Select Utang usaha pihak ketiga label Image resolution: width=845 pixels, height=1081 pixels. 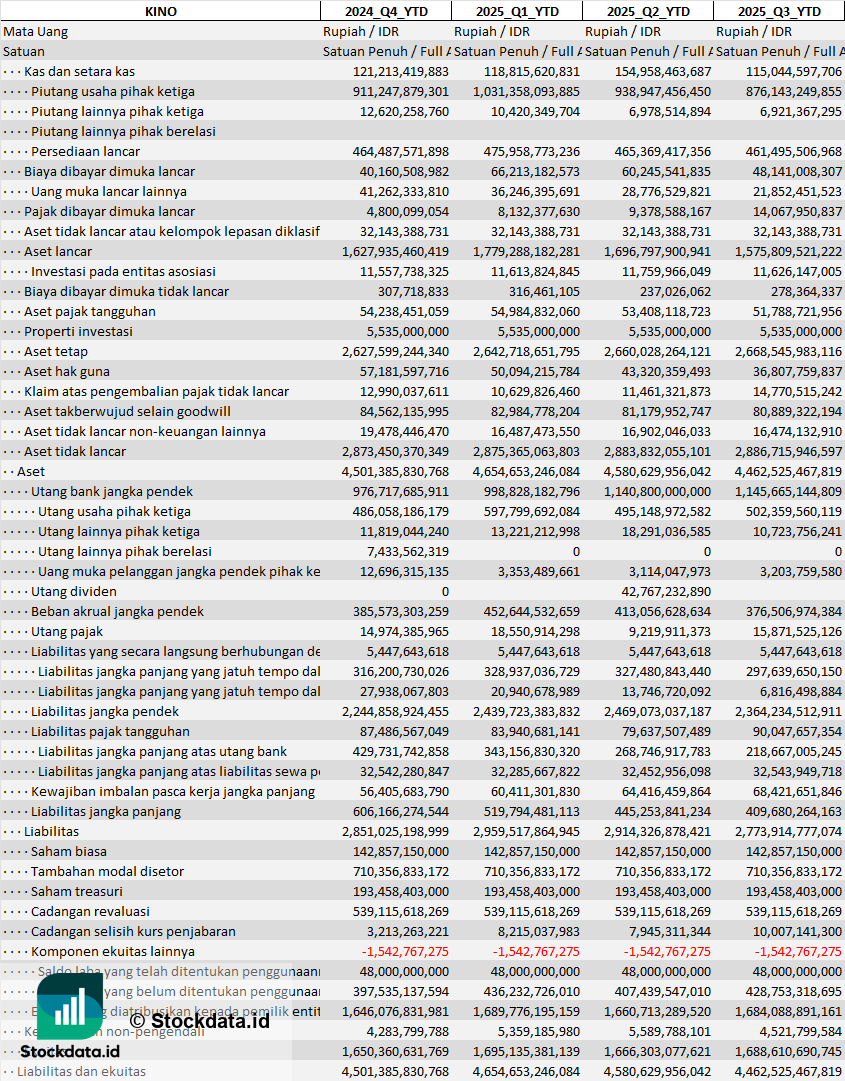tap(114, 512)
